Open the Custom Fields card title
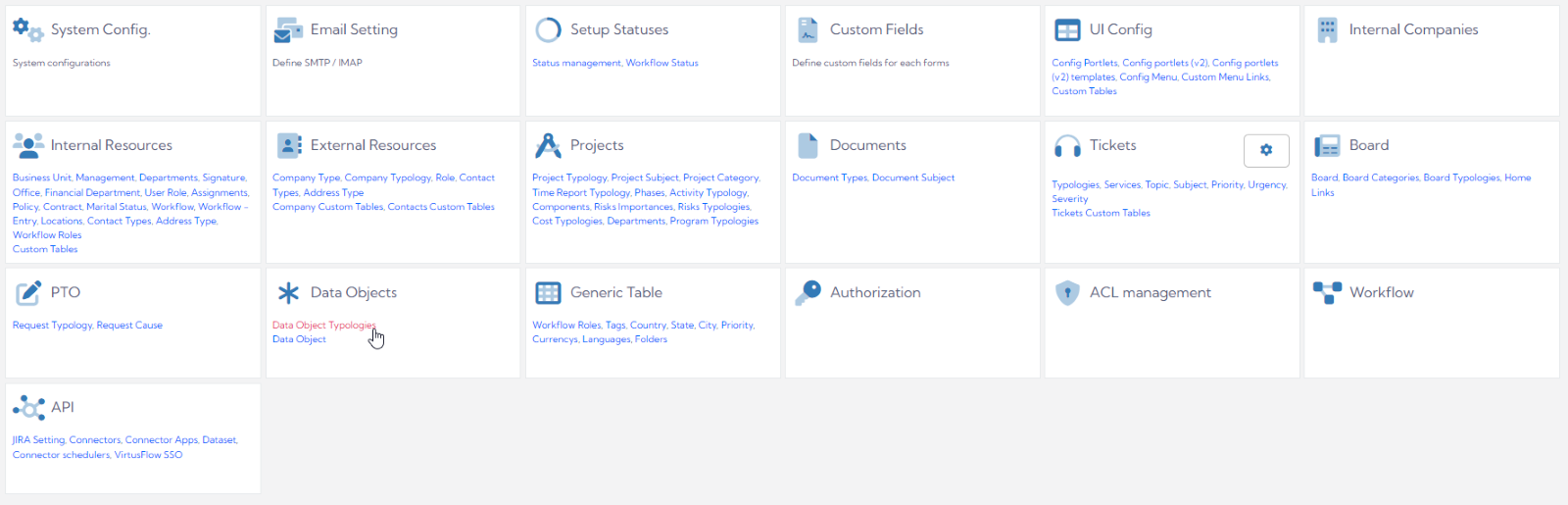 [876, 29]
